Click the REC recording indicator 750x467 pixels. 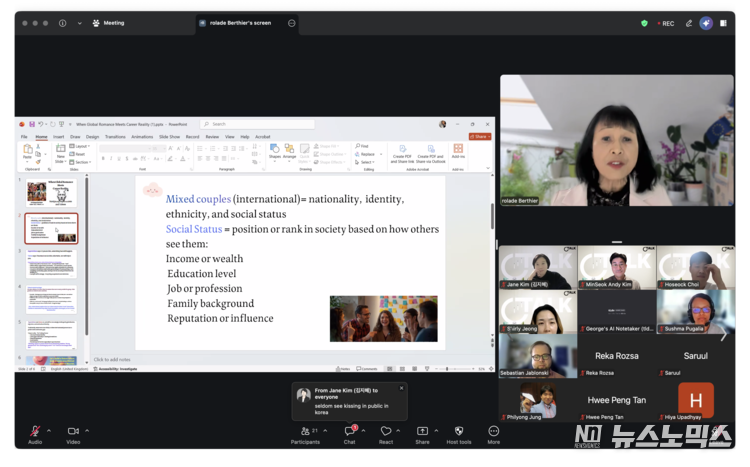coord(664,23)
